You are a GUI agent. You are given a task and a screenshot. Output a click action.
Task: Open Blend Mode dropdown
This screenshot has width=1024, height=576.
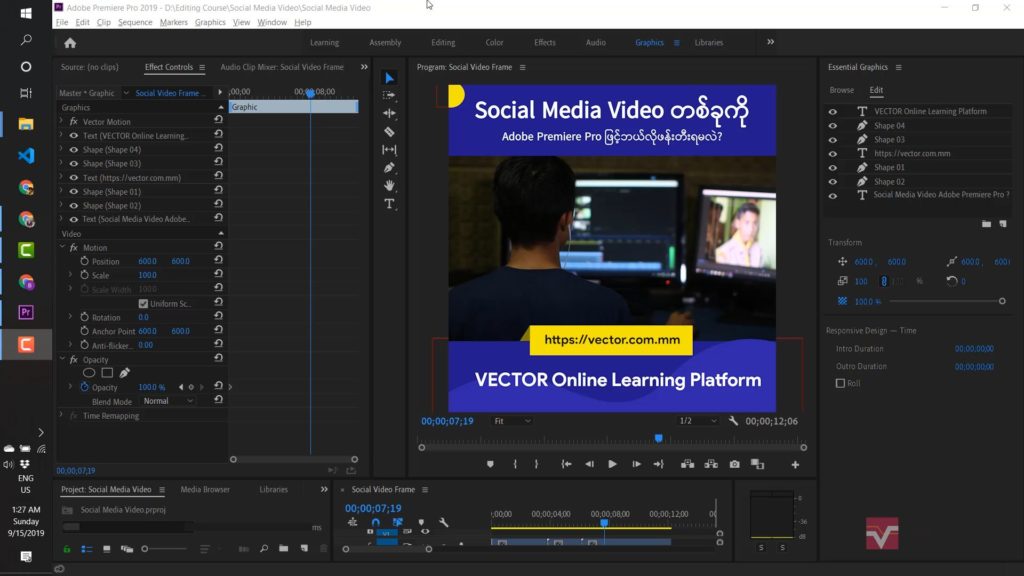[168, 401]
